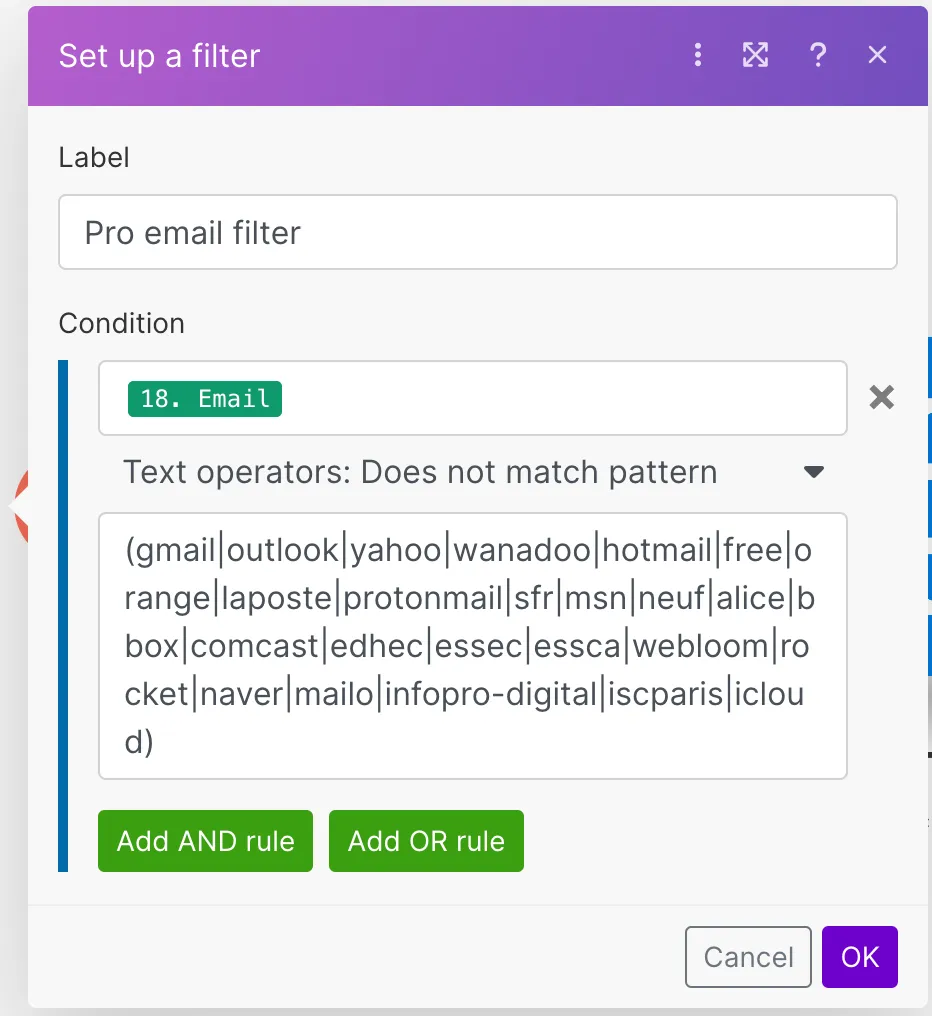Screen dimensions: 932x1016
Task: Open help with the question mark icon
Action: [818, 55]
